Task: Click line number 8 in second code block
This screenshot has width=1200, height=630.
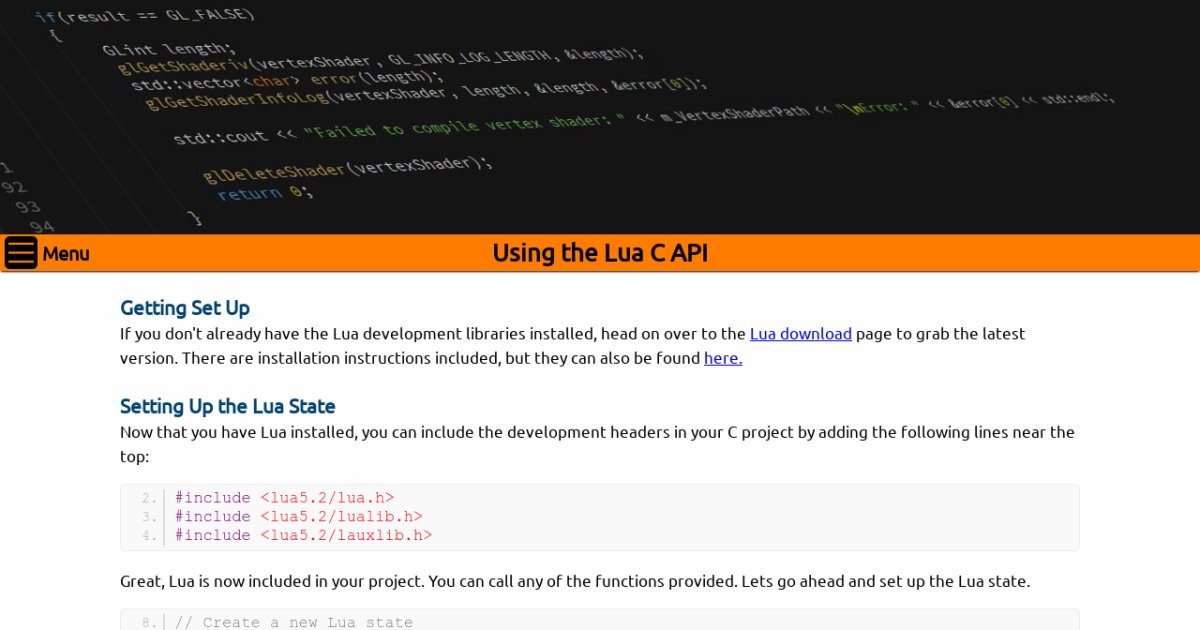Action: [x=150, y=623]
